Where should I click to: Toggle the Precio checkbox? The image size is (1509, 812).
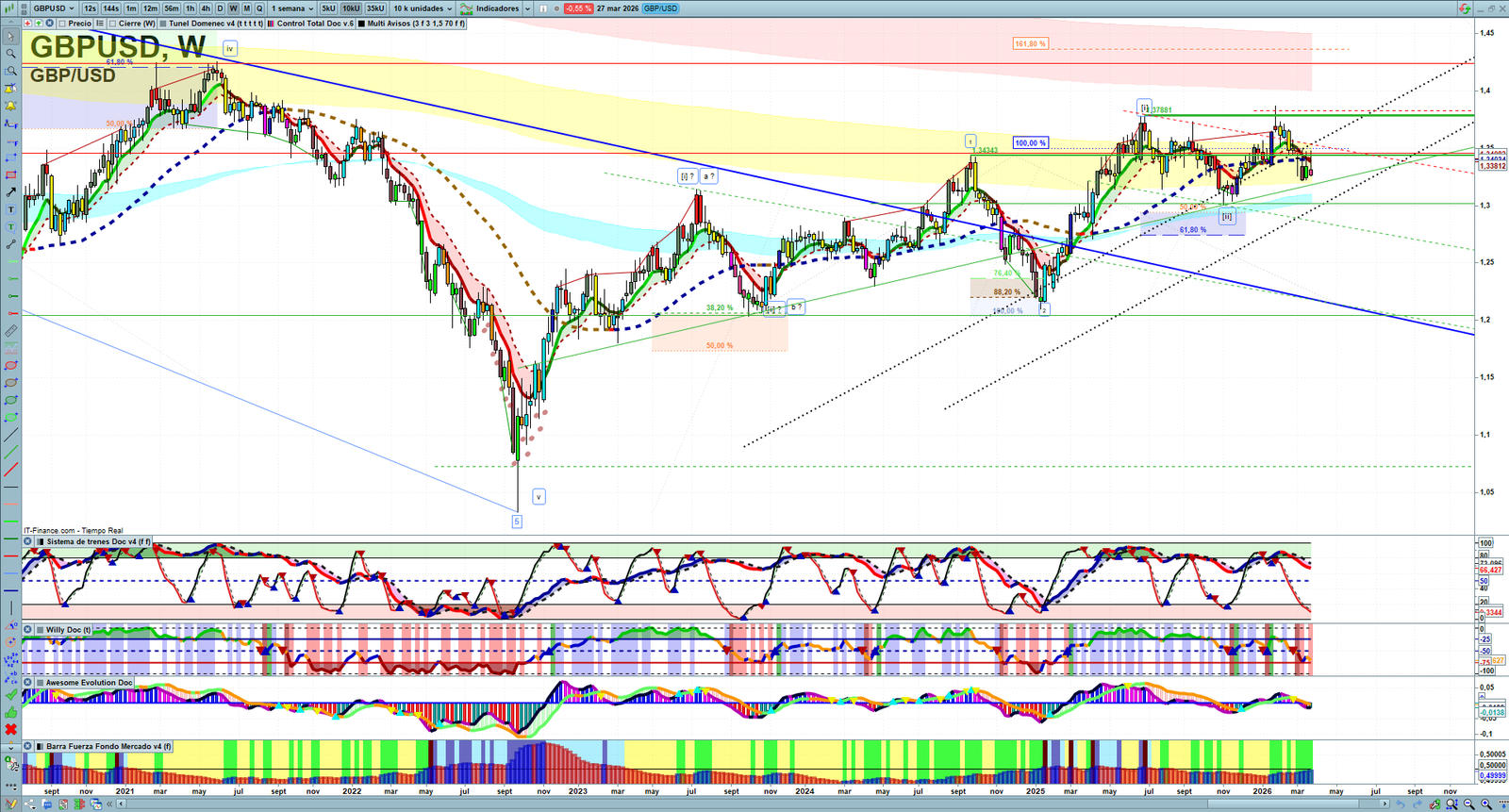(62, 24)
